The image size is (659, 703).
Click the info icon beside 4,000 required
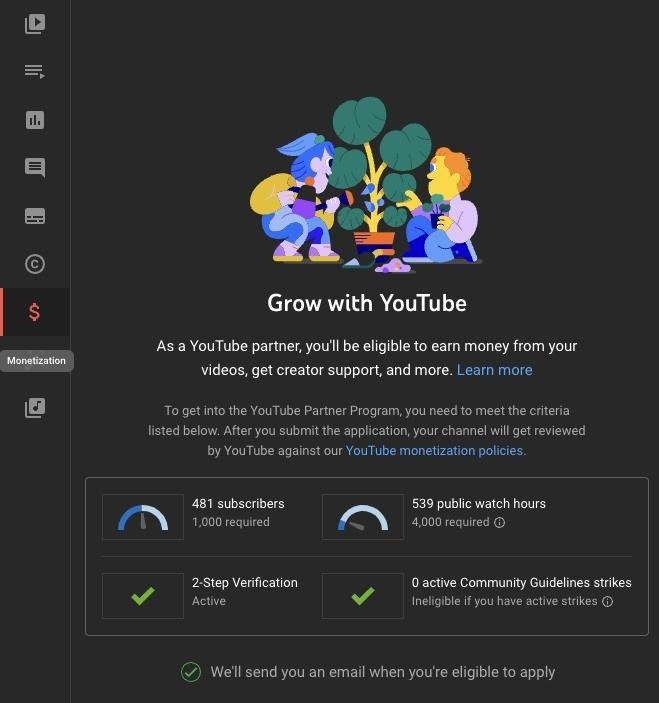pos(499,522)
